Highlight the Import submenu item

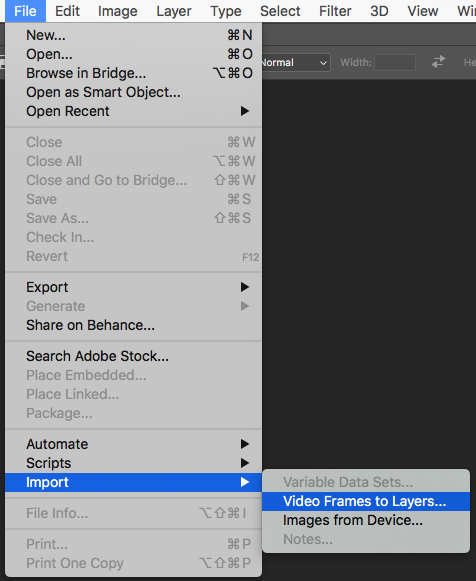pyautogui.click(x=134, y=482)
